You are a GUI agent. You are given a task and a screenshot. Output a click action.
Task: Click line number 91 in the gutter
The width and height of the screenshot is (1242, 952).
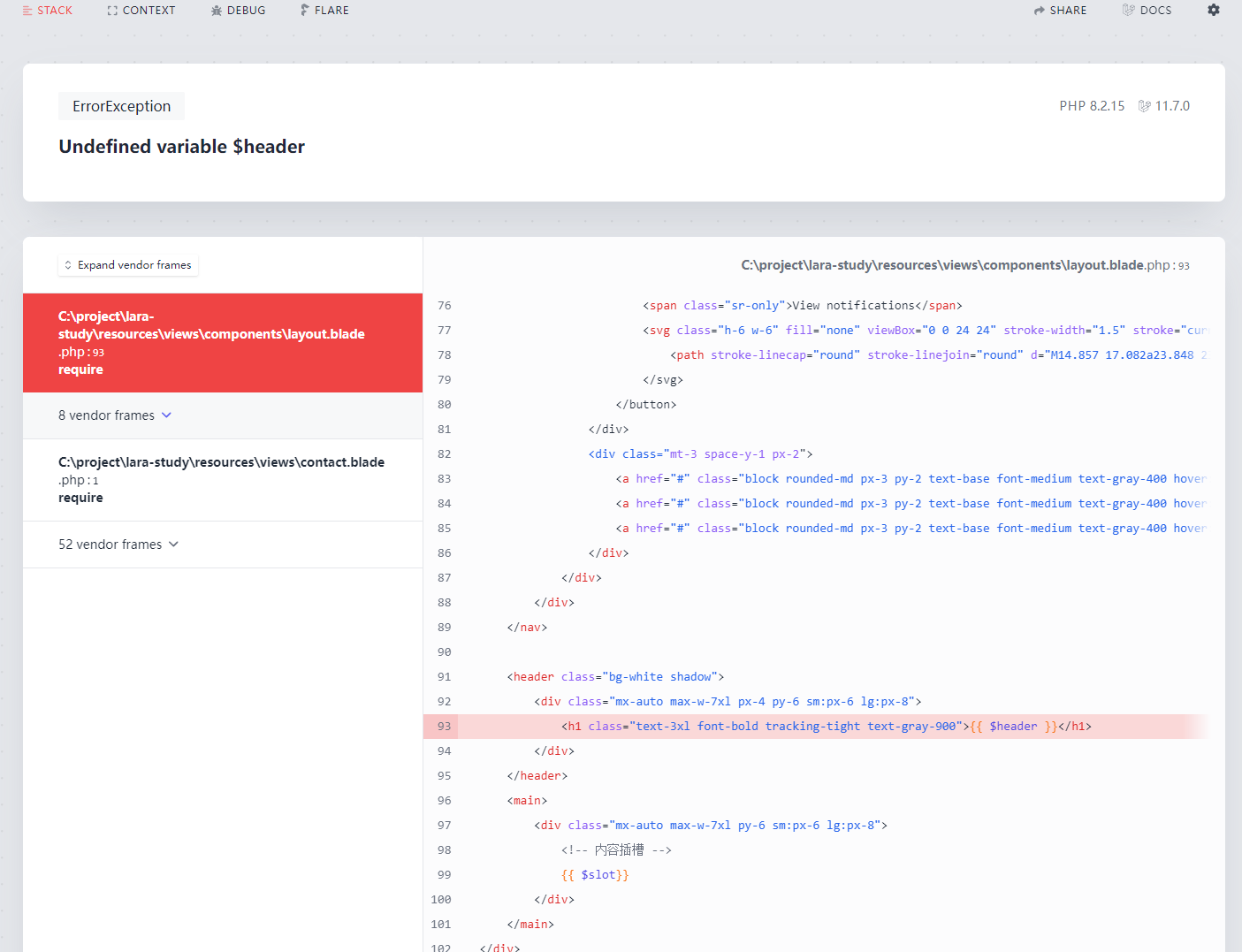(444, 677)
